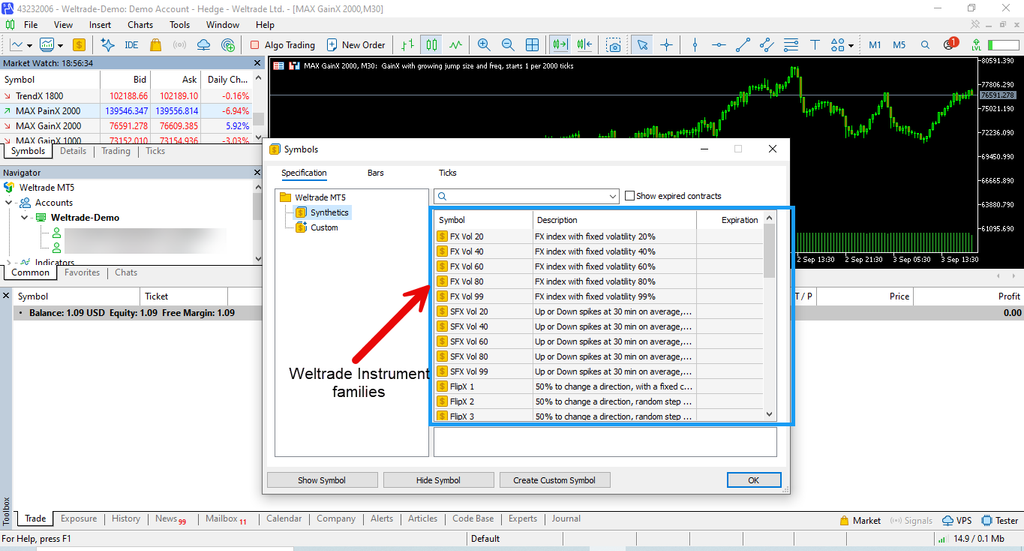Open the Insert menu
The height and width of the screenshot is (551, 1024).
coord(100,25)
